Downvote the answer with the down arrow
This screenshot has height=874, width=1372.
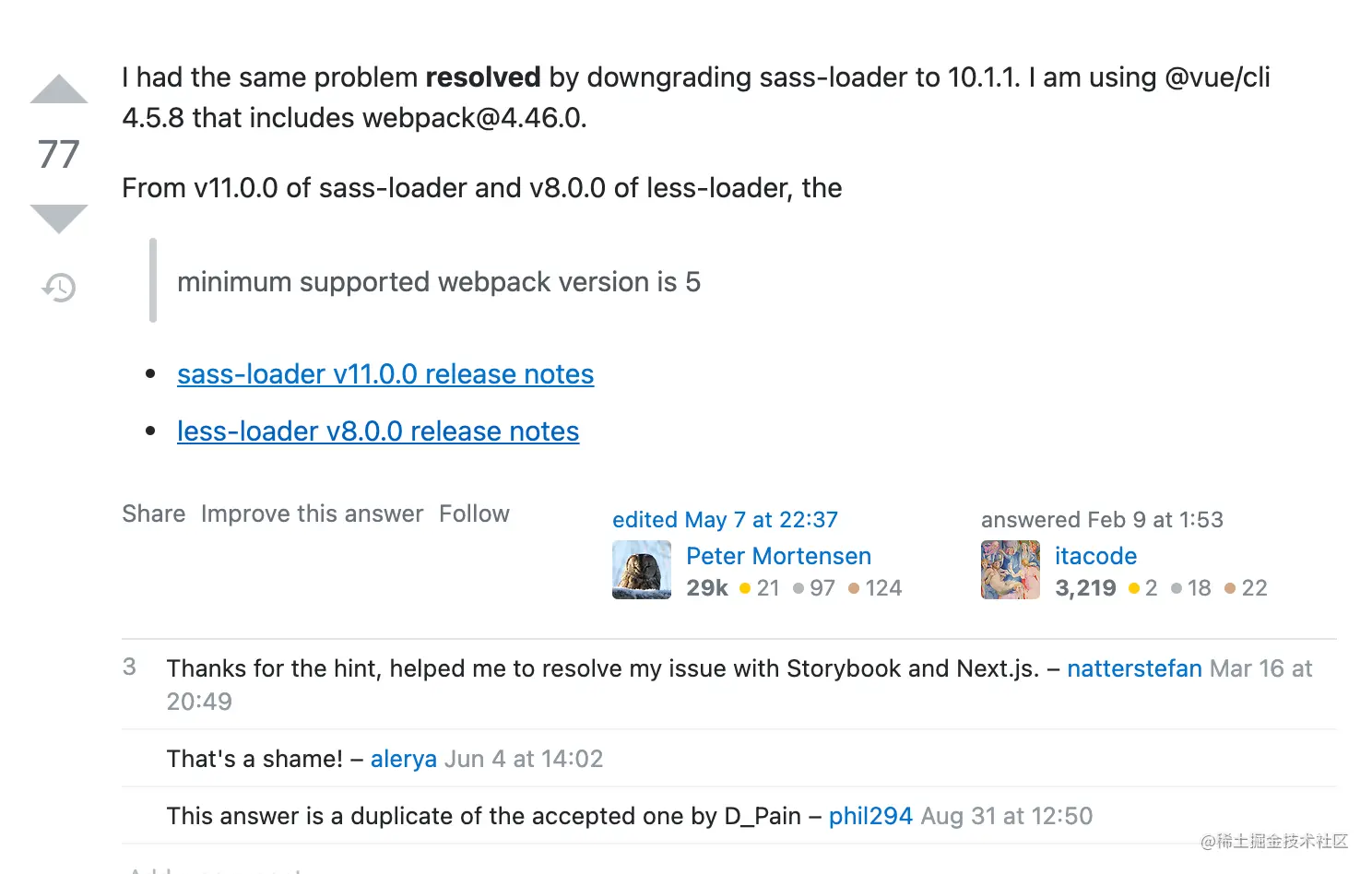pyautogui.click(x=59, y=218)
